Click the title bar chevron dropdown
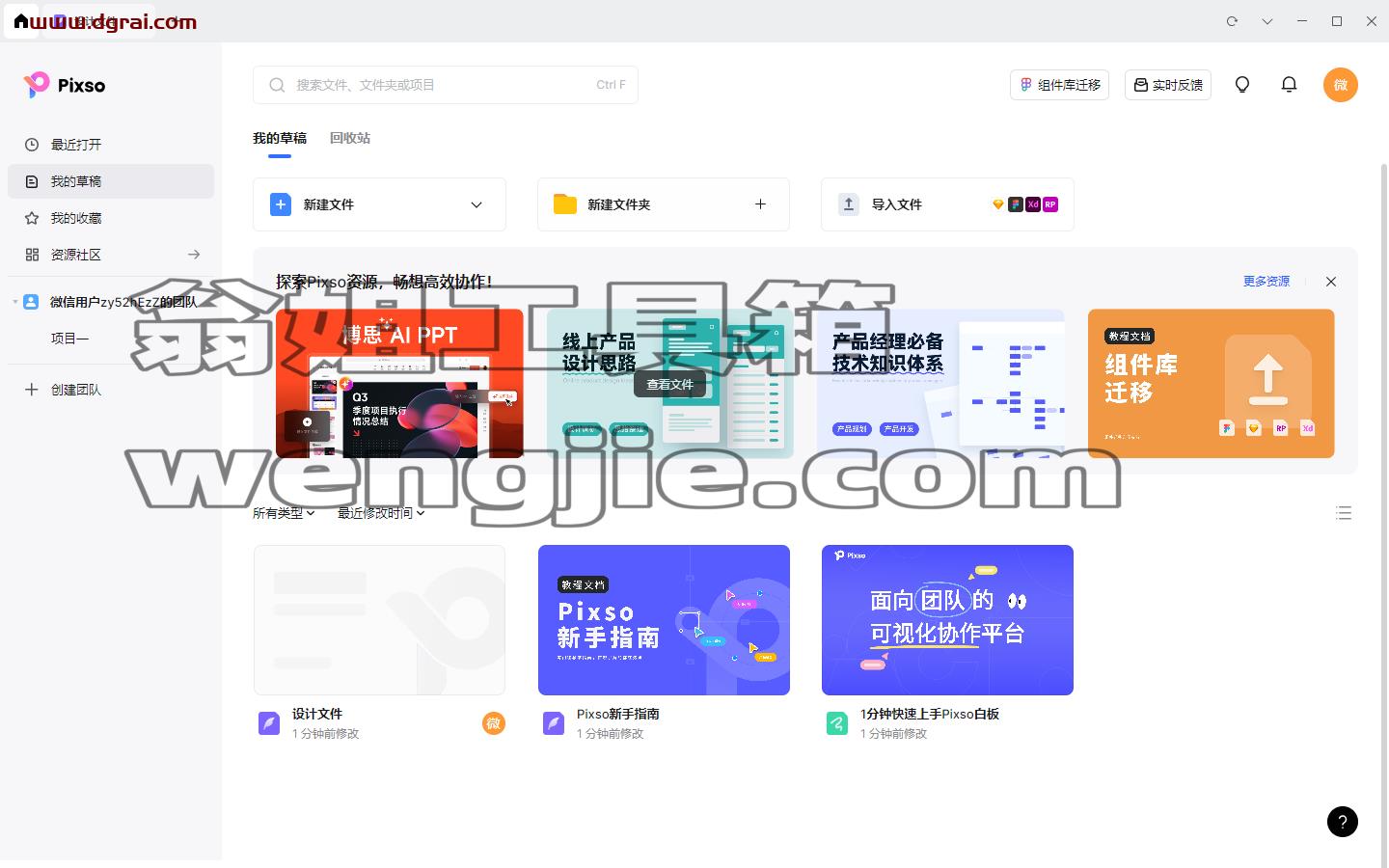 click(x=1267, y=21)
